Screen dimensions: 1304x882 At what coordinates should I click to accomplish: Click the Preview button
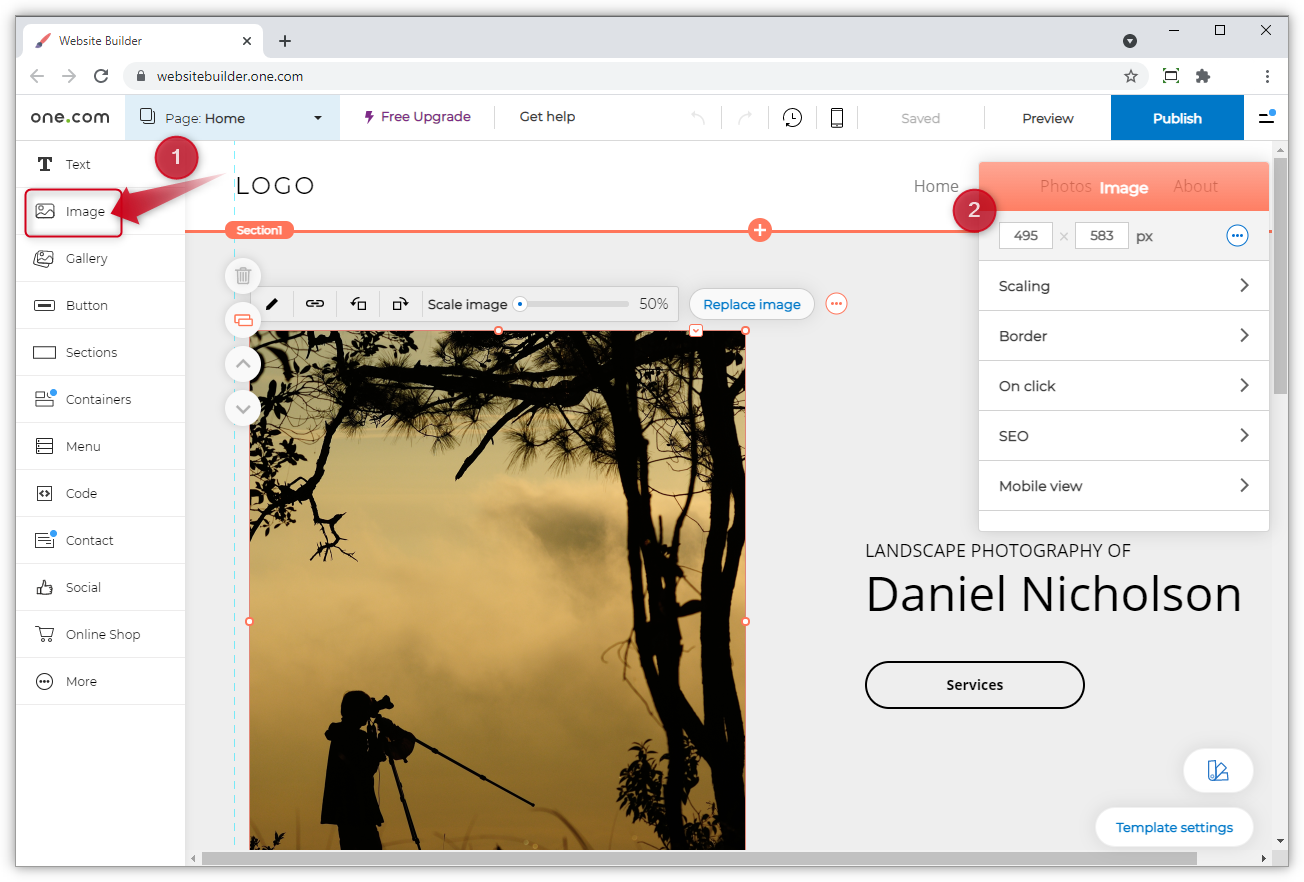1048,118
